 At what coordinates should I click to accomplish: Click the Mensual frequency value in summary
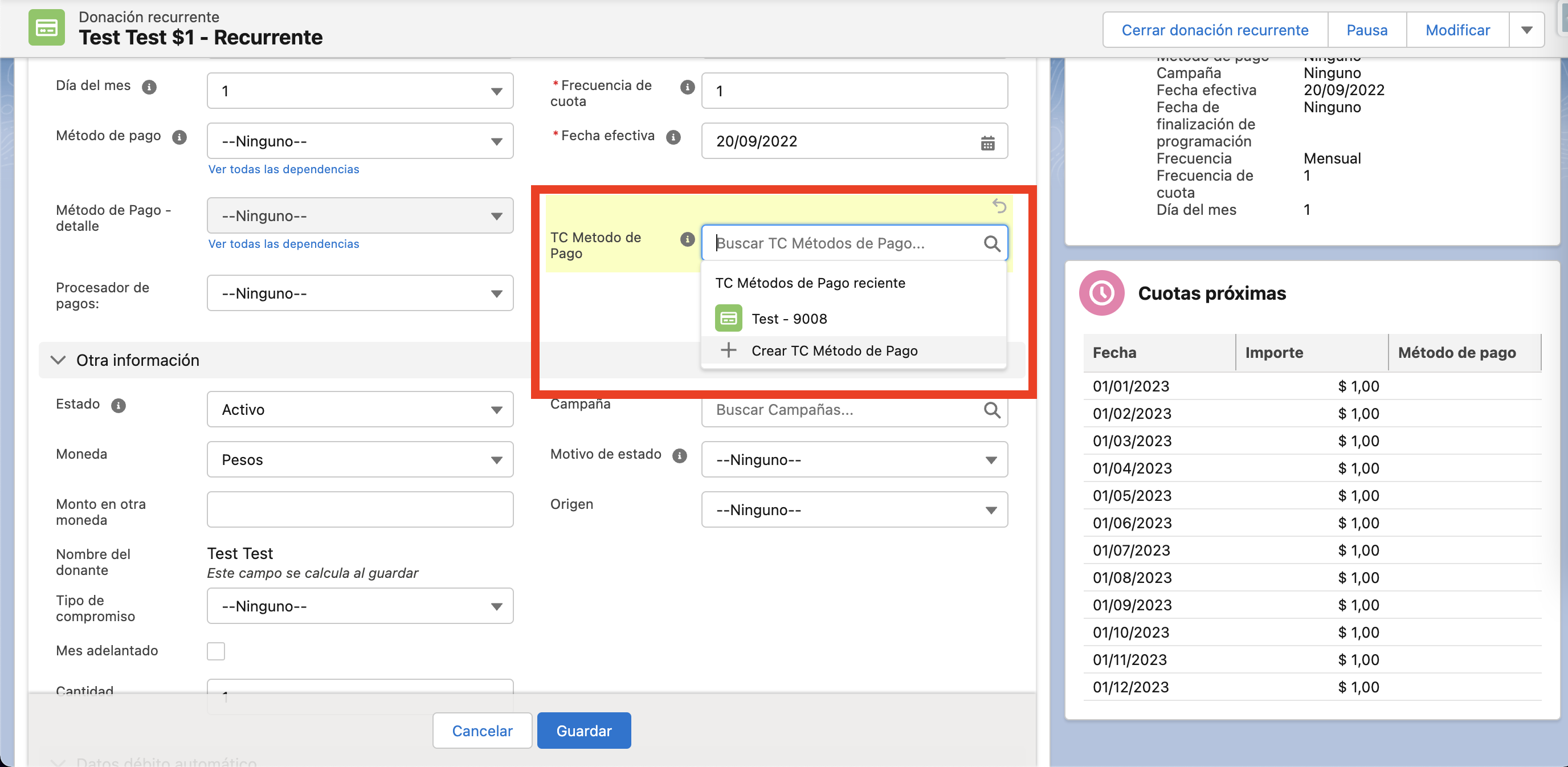pyautogui.click(x=1332, y=158)
